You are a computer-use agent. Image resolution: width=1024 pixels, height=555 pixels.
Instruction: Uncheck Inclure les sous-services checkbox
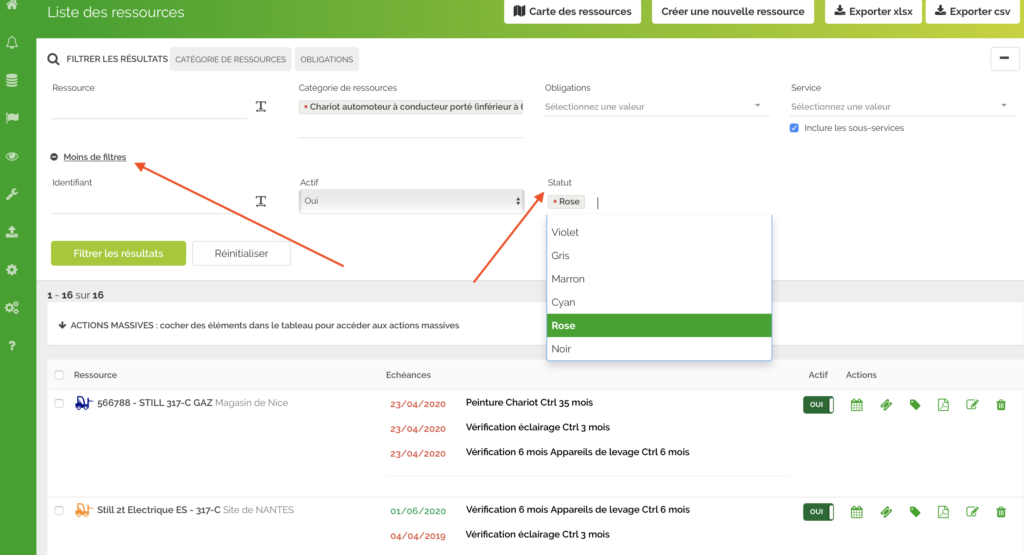(x=794, y=128)
